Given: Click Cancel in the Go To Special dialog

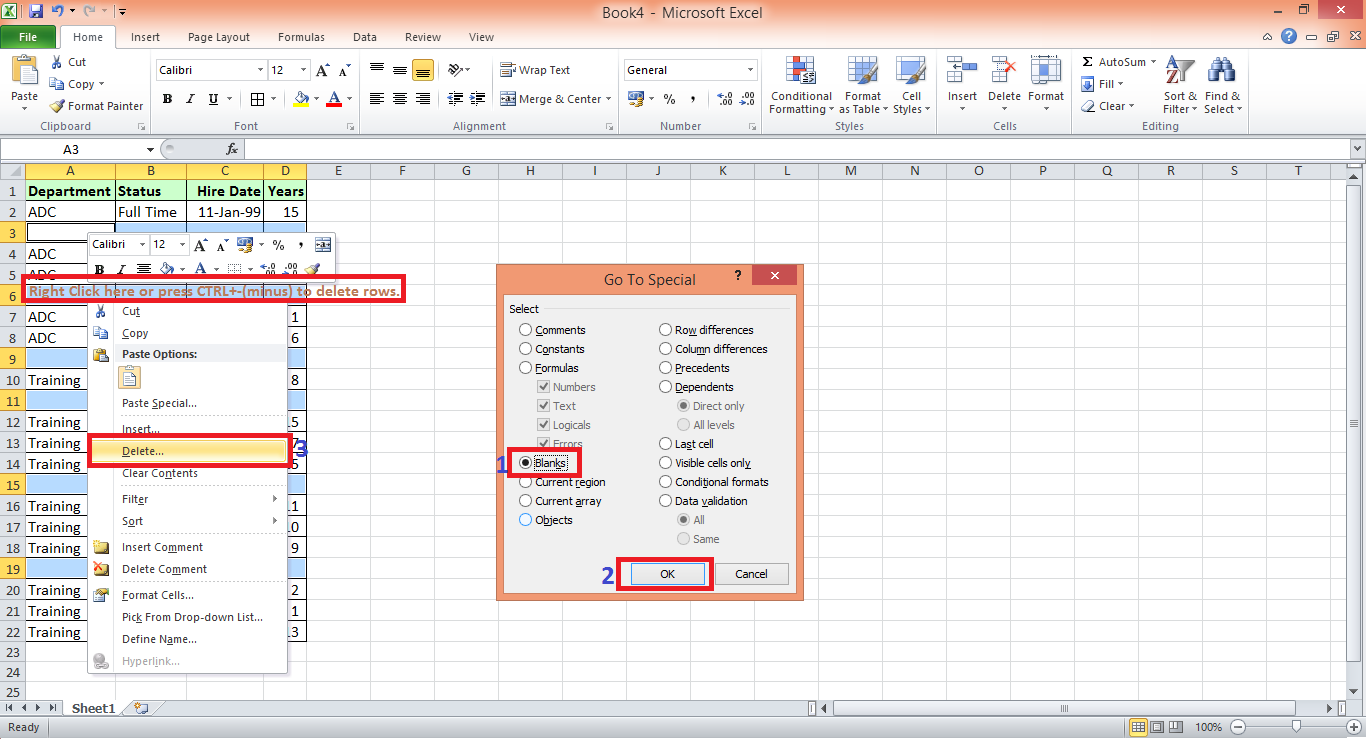Looking at the screenshot, I should (x=751, y=574).
